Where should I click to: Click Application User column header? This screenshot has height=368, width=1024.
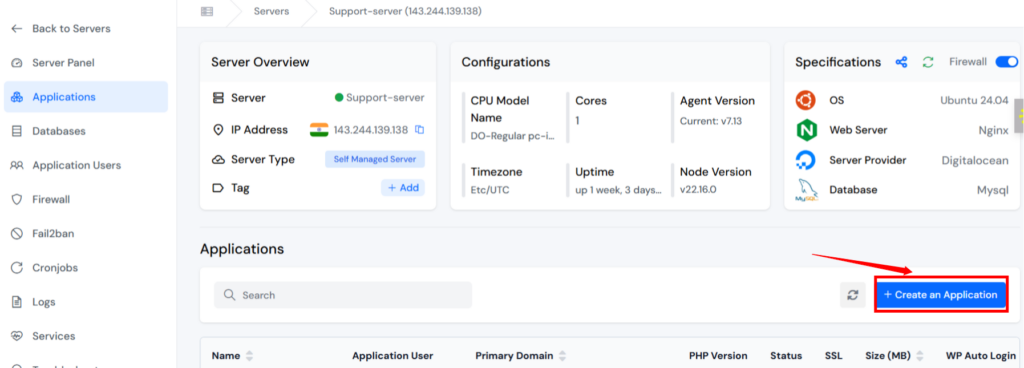click(x=392, y=356)
